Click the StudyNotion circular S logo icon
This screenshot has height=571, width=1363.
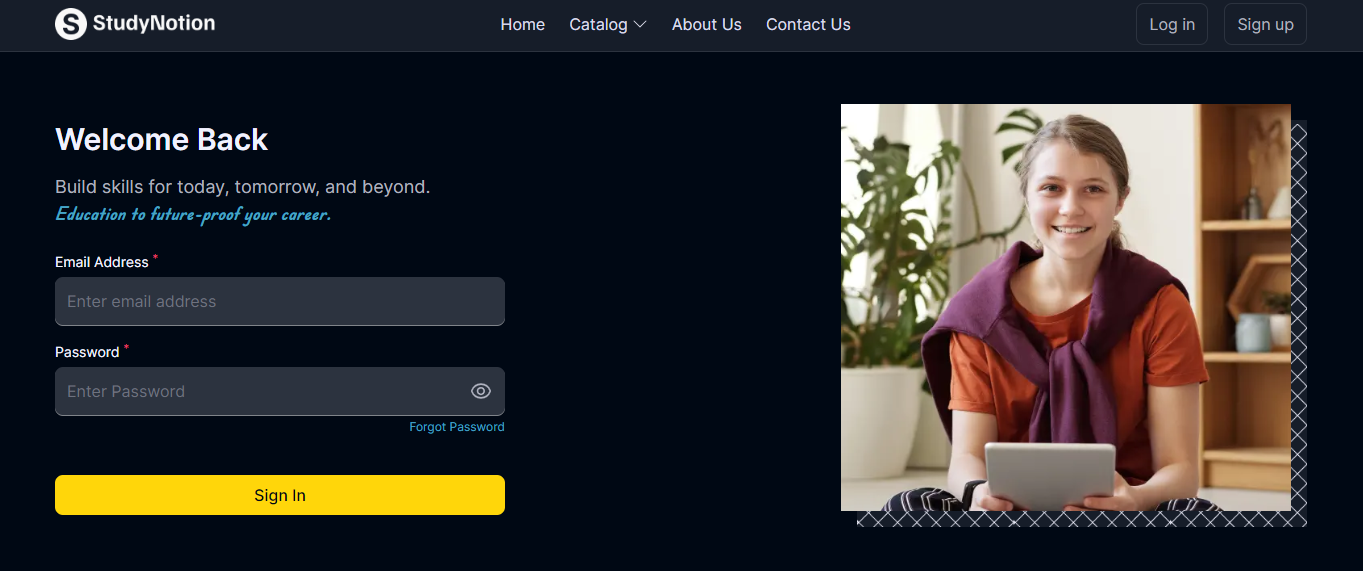click(x=71, y=24)
